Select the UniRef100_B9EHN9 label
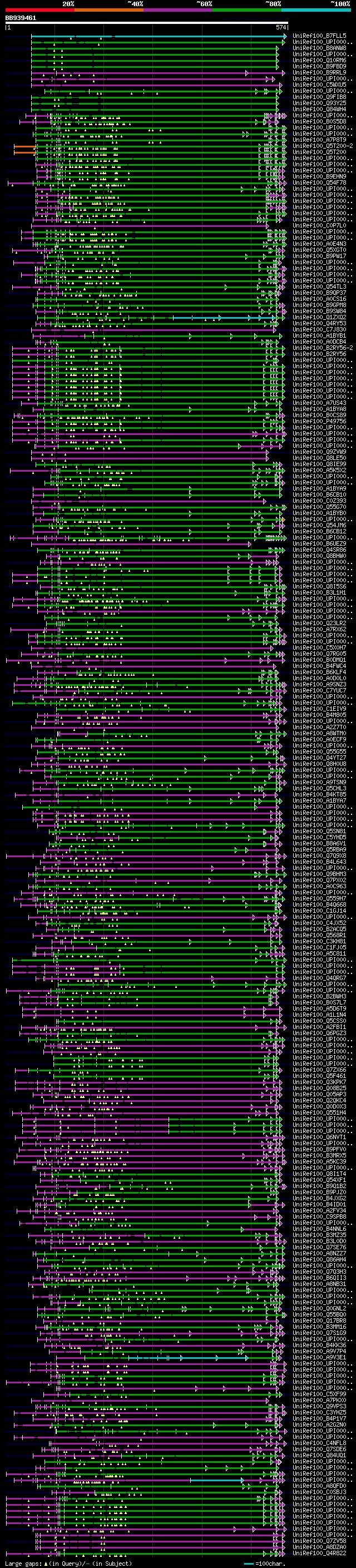356x1568 pixels. (x=319, y=176)
